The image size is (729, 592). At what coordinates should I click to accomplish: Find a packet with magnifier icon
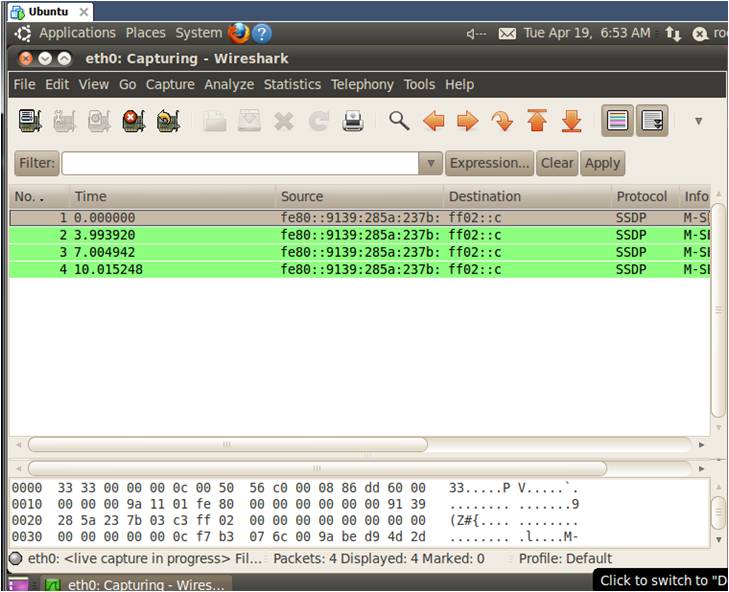pos(399,121)
